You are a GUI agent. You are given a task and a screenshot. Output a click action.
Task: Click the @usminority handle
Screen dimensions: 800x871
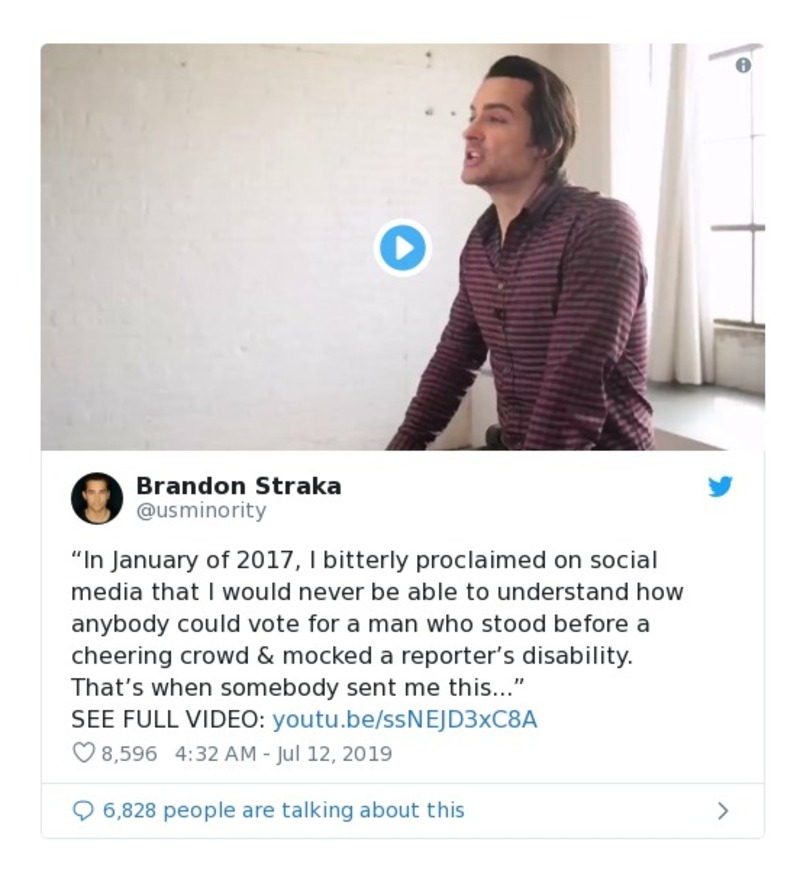click(200, 511)
